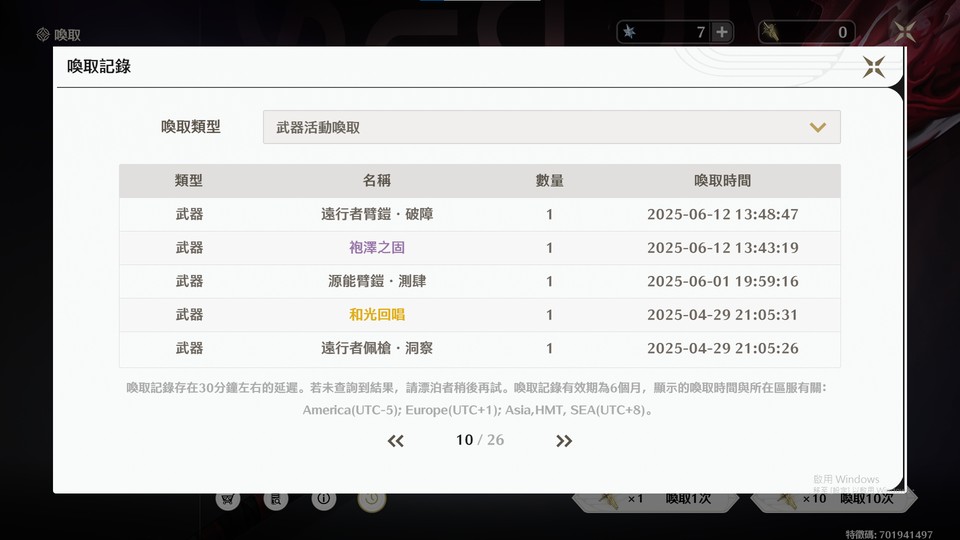Open the shop cart icon
Image resolution: width=960 pixels, height=540 pixels.
point(228,499)
